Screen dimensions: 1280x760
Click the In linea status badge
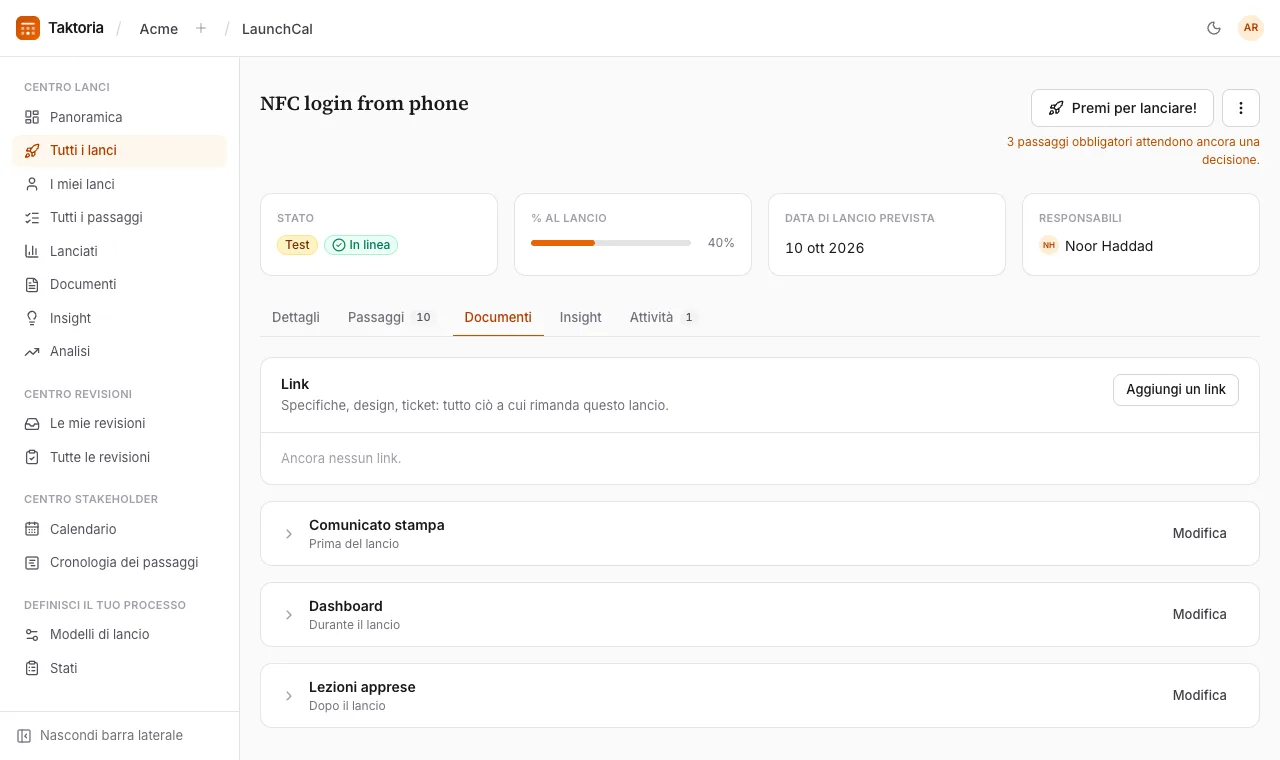[361, 245]
